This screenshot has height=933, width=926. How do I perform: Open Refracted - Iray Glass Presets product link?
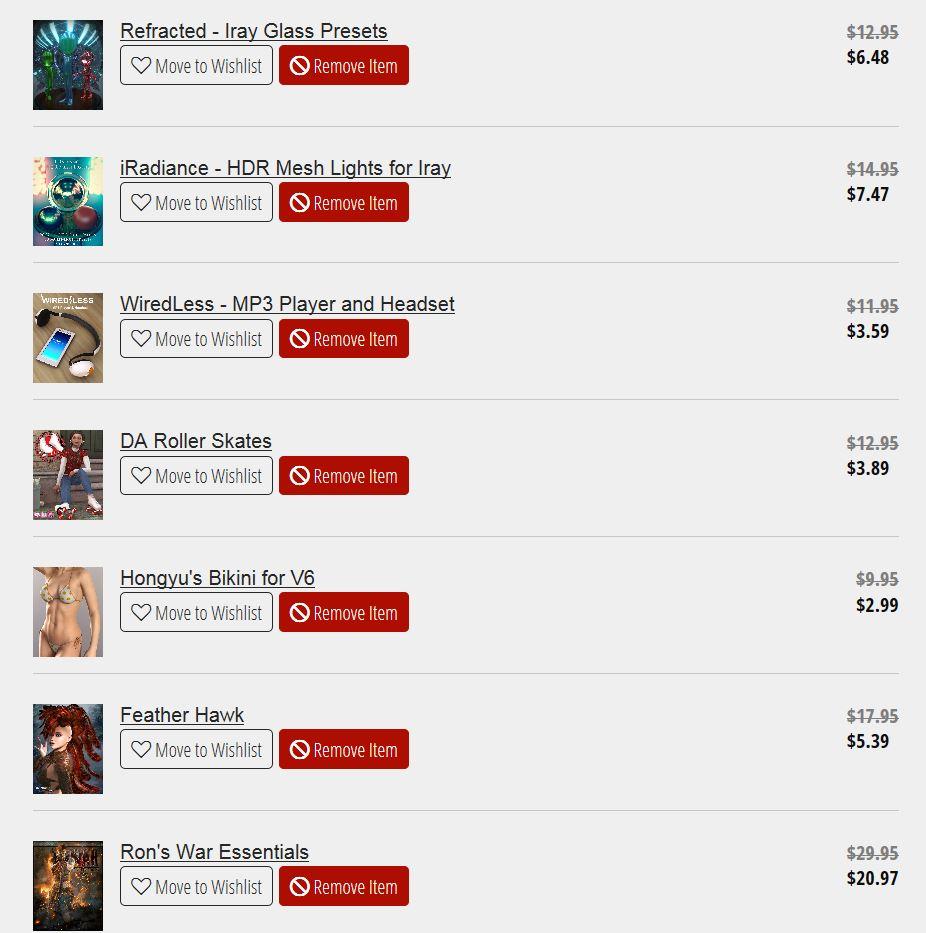(254, 31)
